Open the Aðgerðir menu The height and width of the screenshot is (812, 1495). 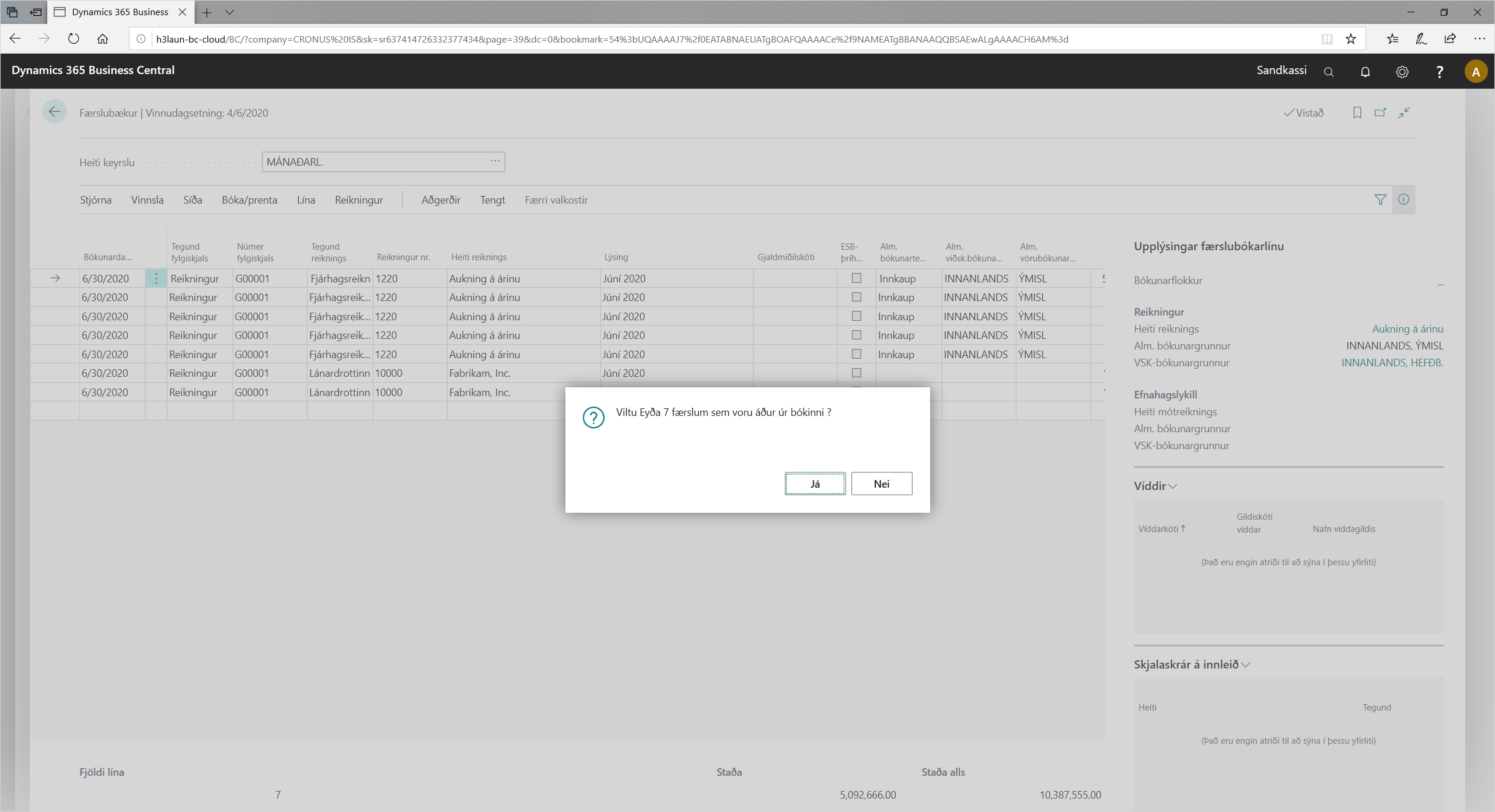[x=441, y=200]
